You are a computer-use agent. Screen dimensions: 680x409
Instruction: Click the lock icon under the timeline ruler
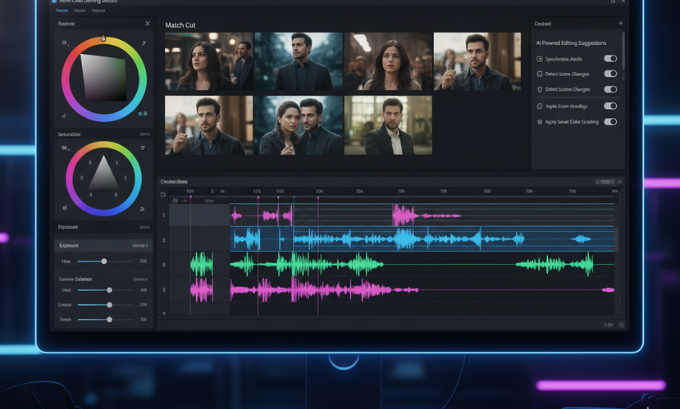(x=175, y=201)
